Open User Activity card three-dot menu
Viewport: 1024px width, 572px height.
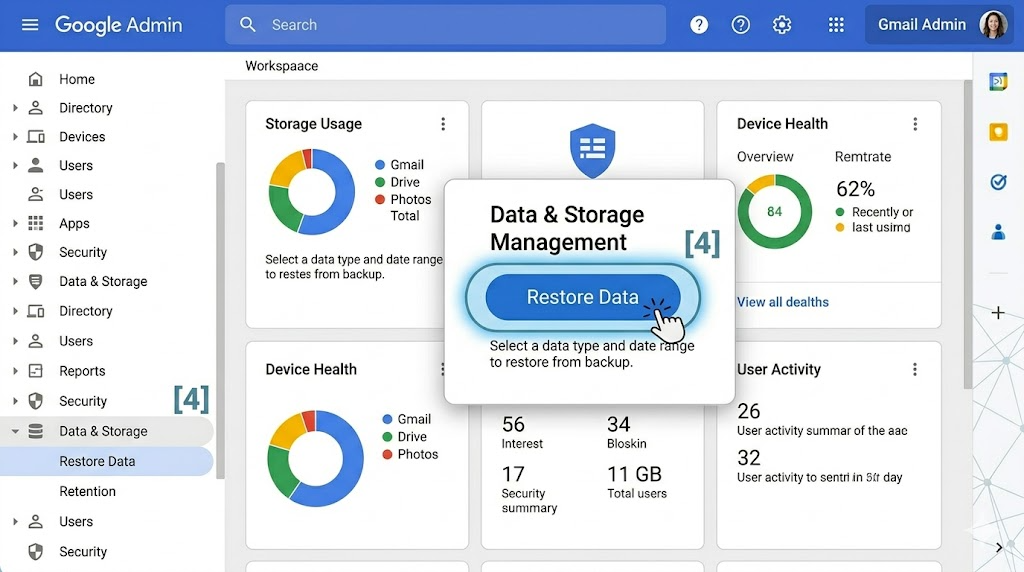(914, 370)
